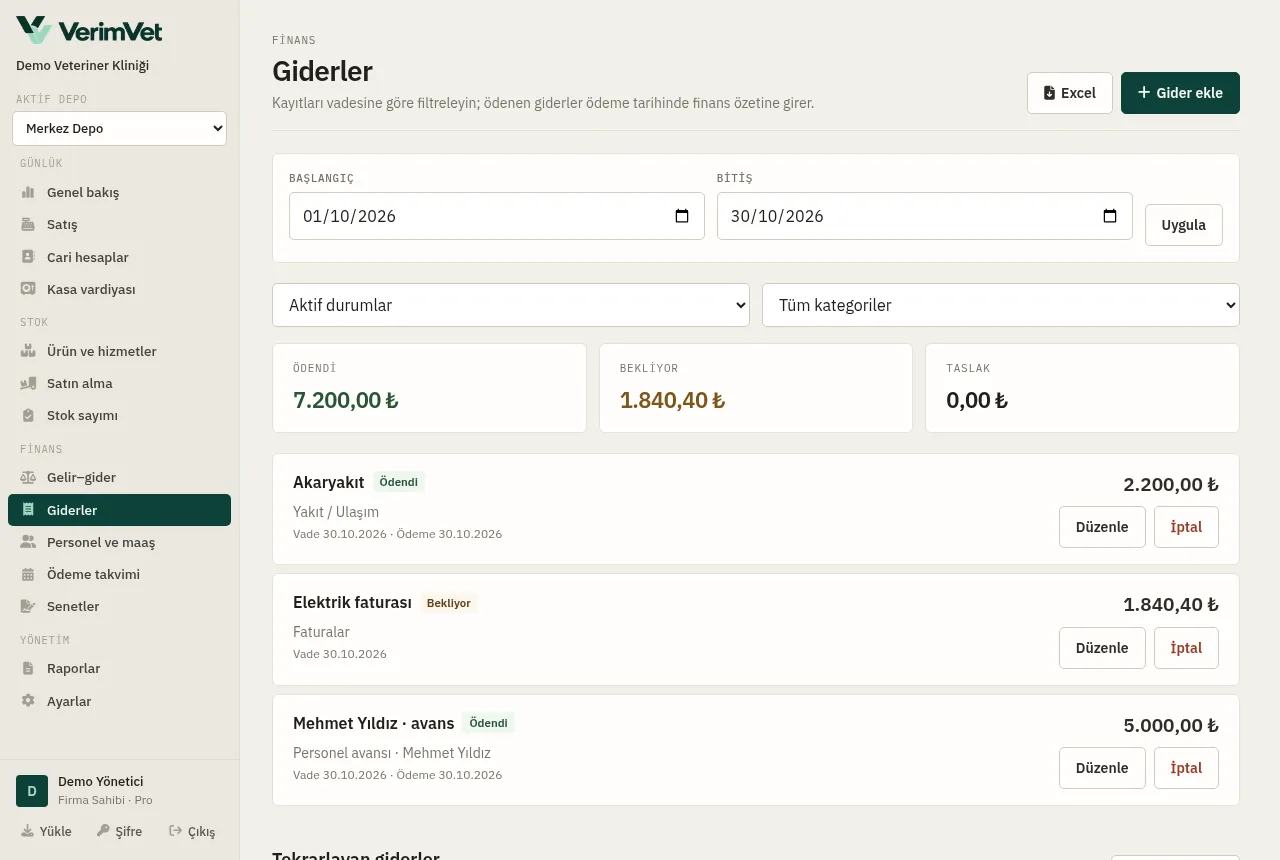Apply date range with Uygula button
Viewport: 1280px width, 860px height.
coord(1184,225)
